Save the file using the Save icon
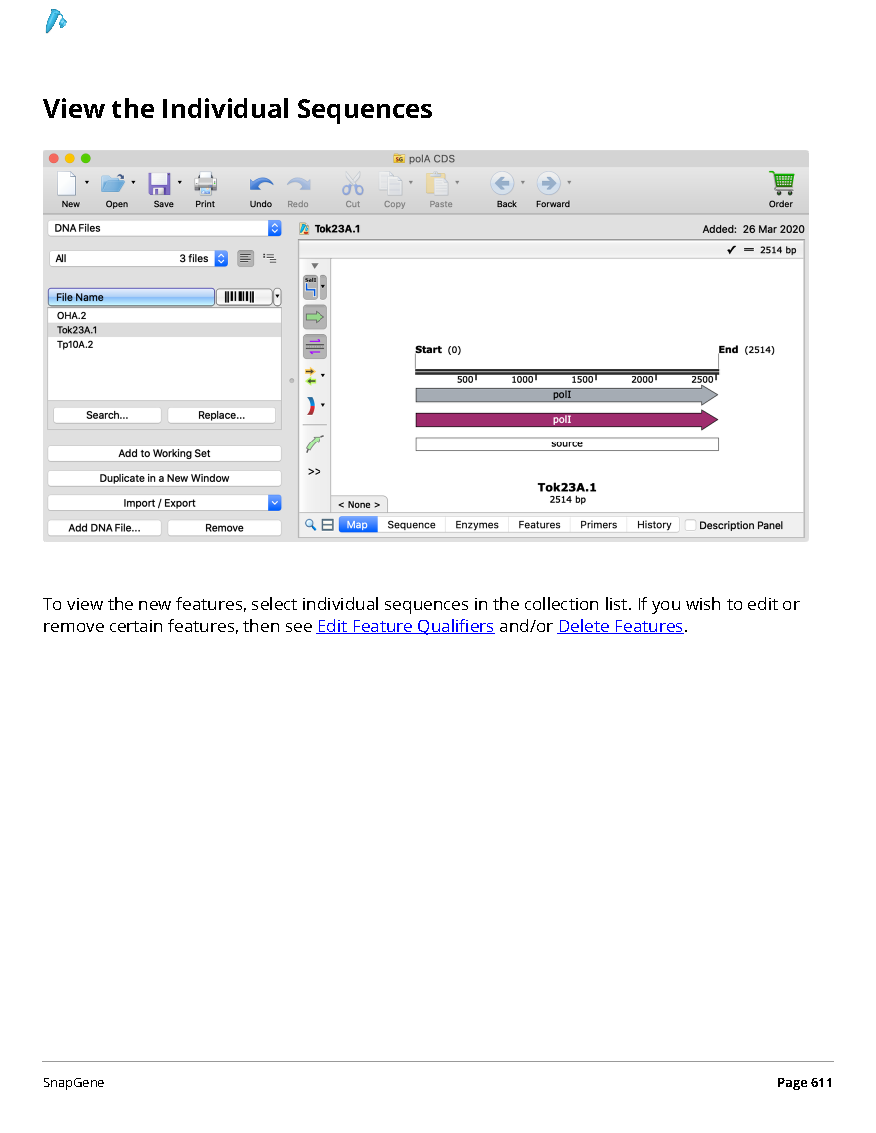This screenshot has width=876, height=1133. coord(159,184)
